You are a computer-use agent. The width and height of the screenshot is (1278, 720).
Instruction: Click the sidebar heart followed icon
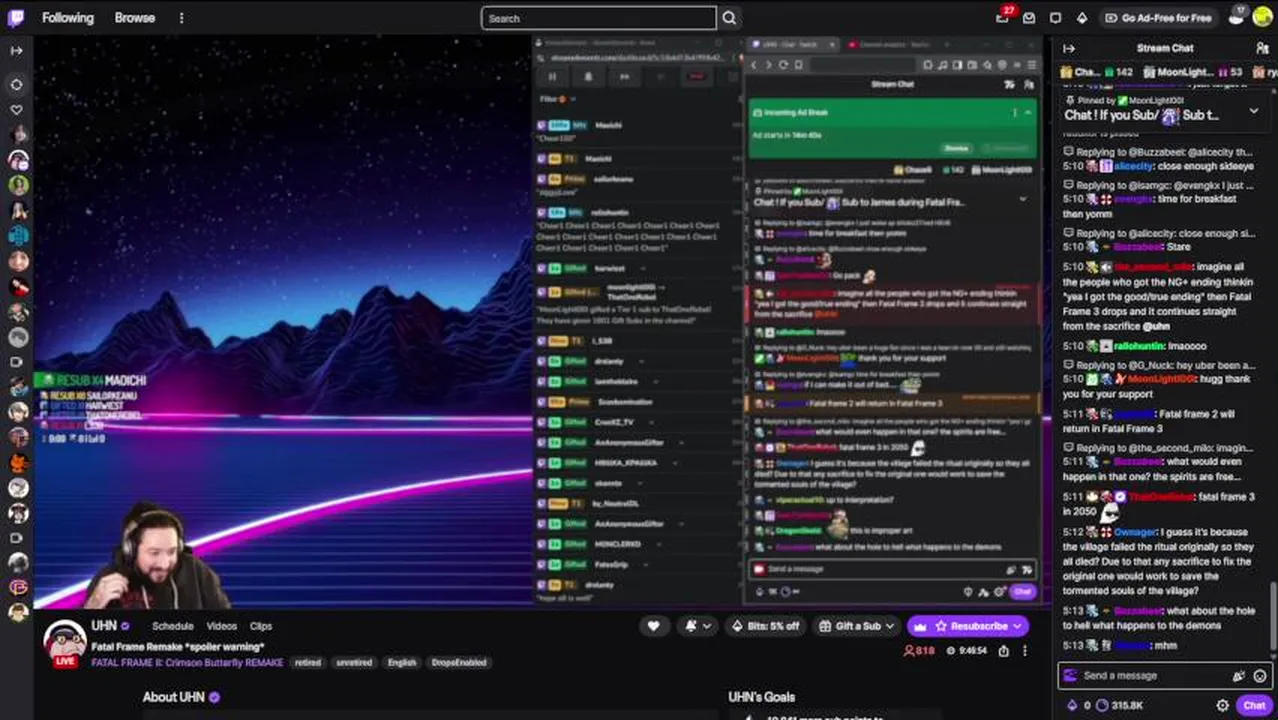point(16,109)
